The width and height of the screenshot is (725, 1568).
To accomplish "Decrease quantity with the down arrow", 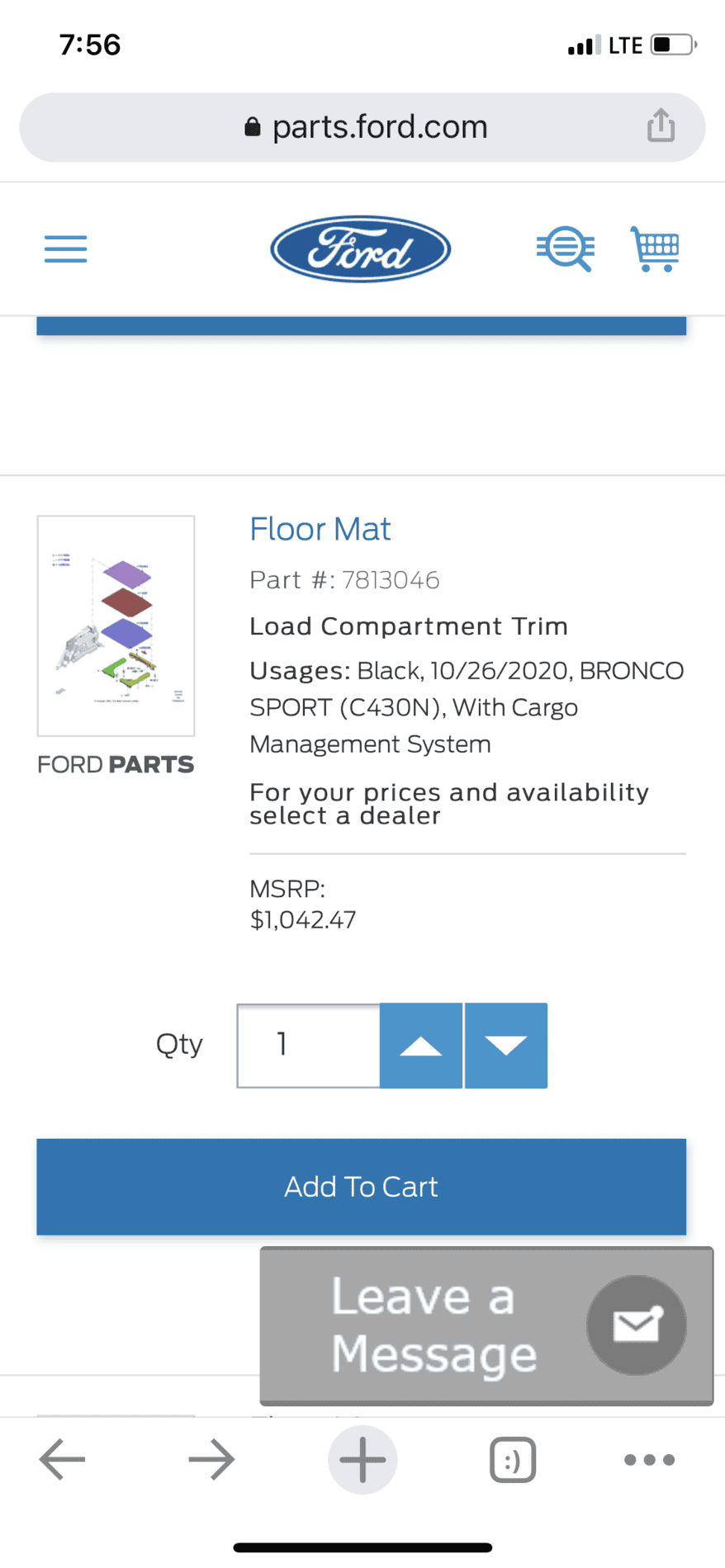I will click(x=506, y=1045).
